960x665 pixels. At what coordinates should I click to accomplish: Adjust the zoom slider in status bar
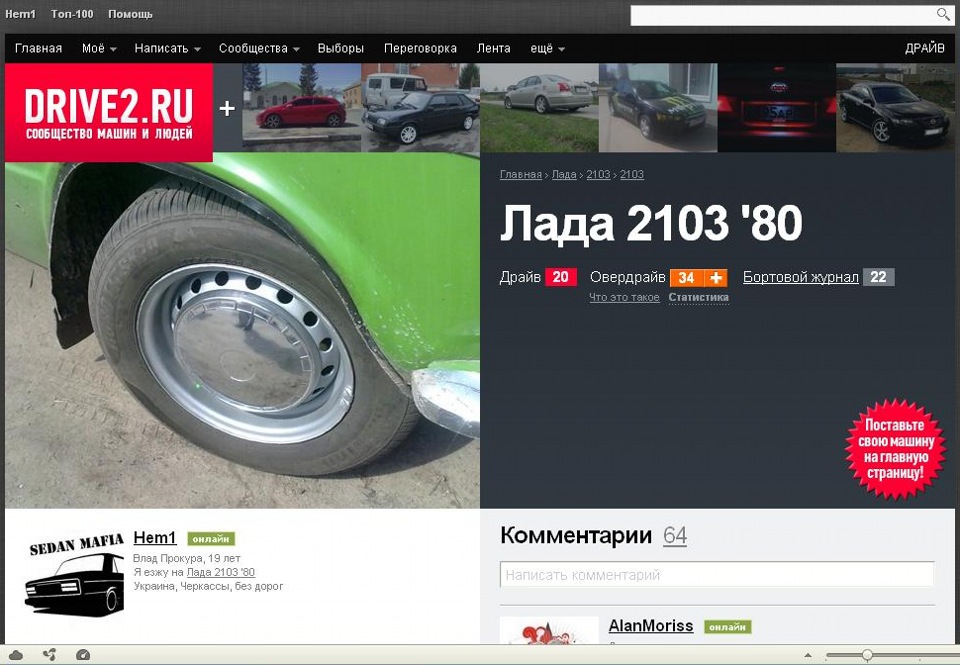pos(867,655)
